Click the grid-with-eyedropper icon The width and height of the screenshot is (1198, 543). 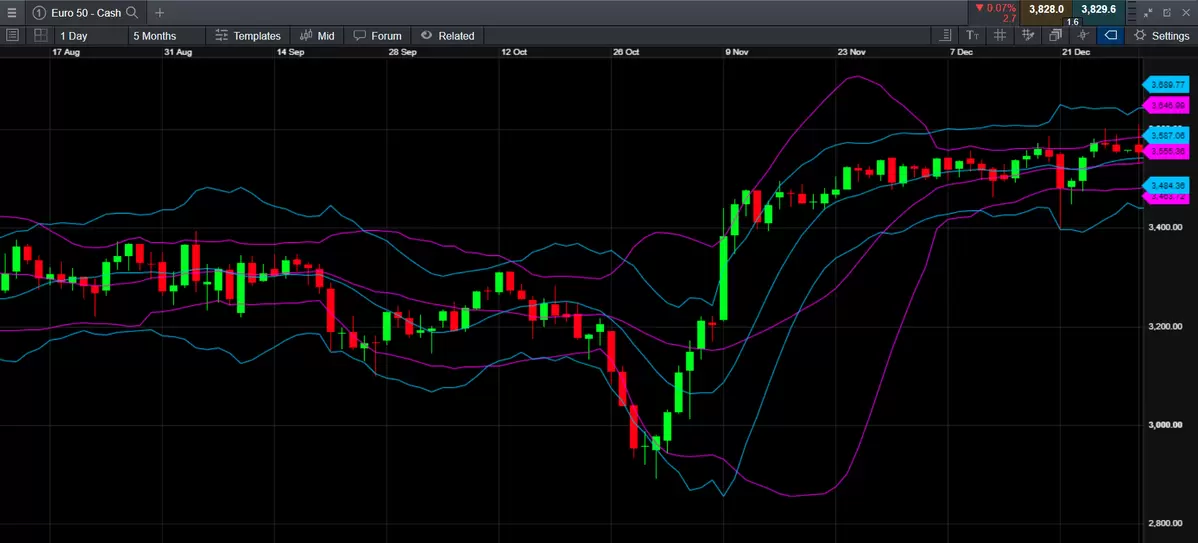[x=1027, y=36]
